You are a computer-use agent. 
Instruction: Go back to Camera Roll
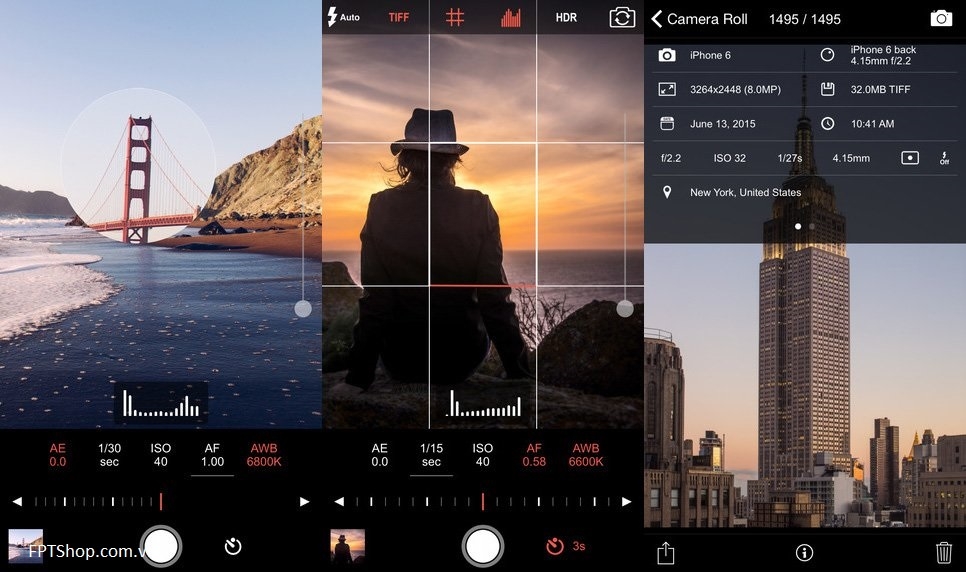[x=699, y=19]
